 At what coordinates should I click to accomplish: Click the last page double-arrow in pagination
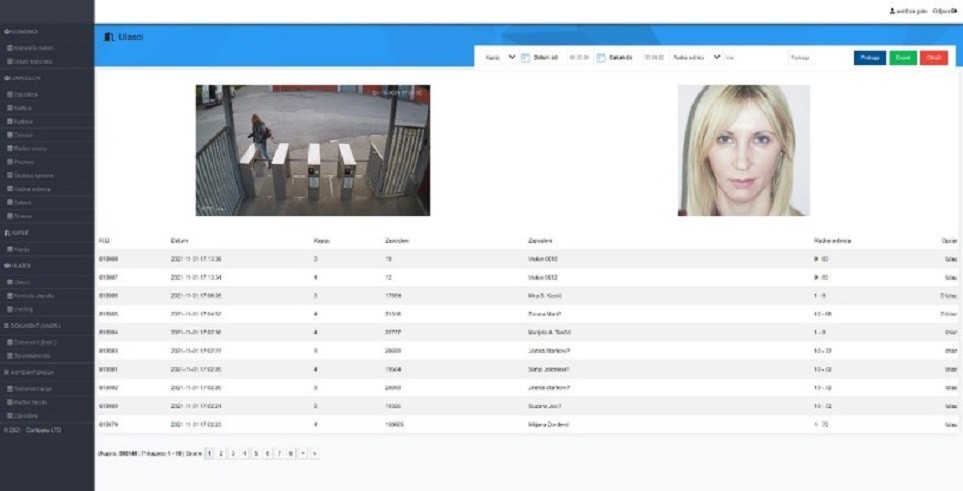pyautogui.click(x=314, y=454)
